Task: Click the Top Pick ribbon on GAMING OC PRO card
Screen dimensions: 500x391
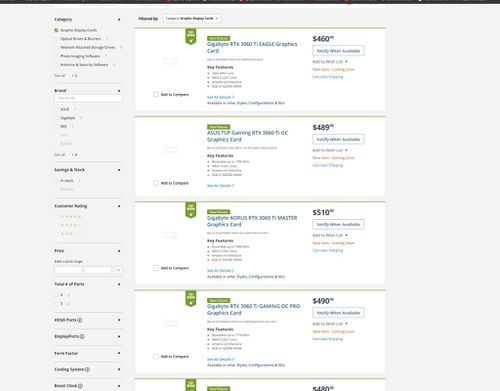Action: click(x=191, y=298)
